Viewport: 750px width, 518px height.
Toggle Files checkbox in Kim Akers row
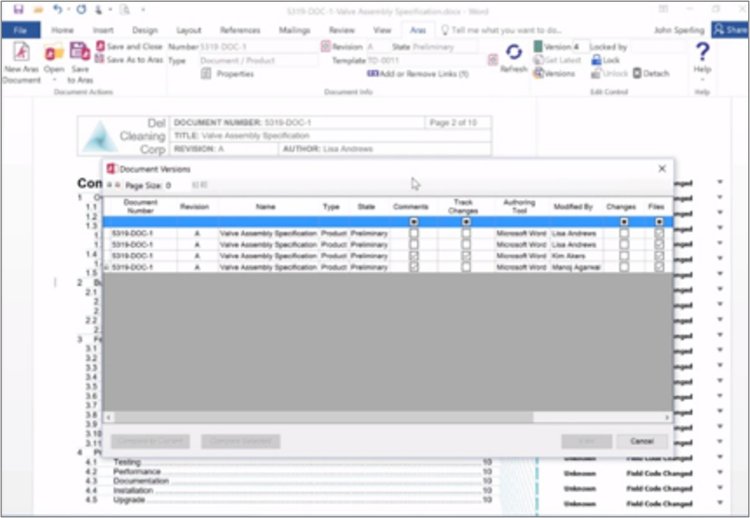(x=659, y=256)
